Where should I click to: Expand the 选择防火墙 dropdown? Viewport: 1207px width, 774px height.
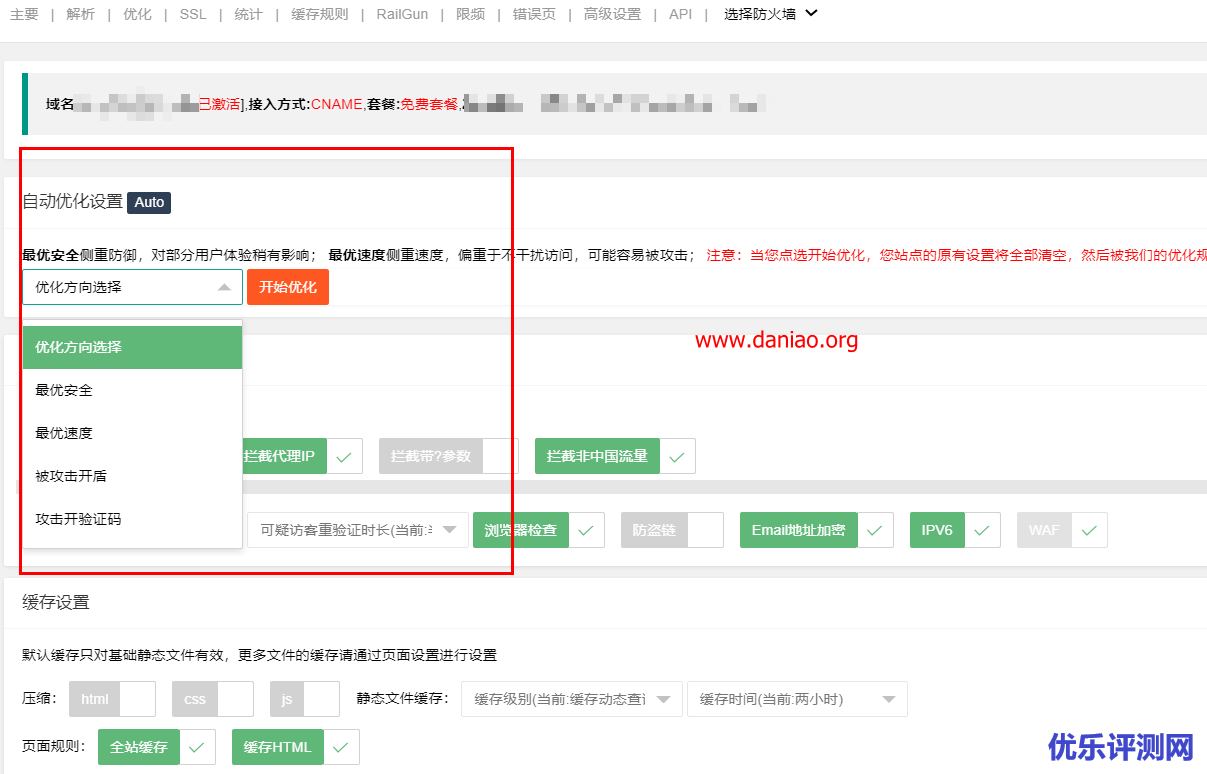pyautogui.click(x=770, y=14)
